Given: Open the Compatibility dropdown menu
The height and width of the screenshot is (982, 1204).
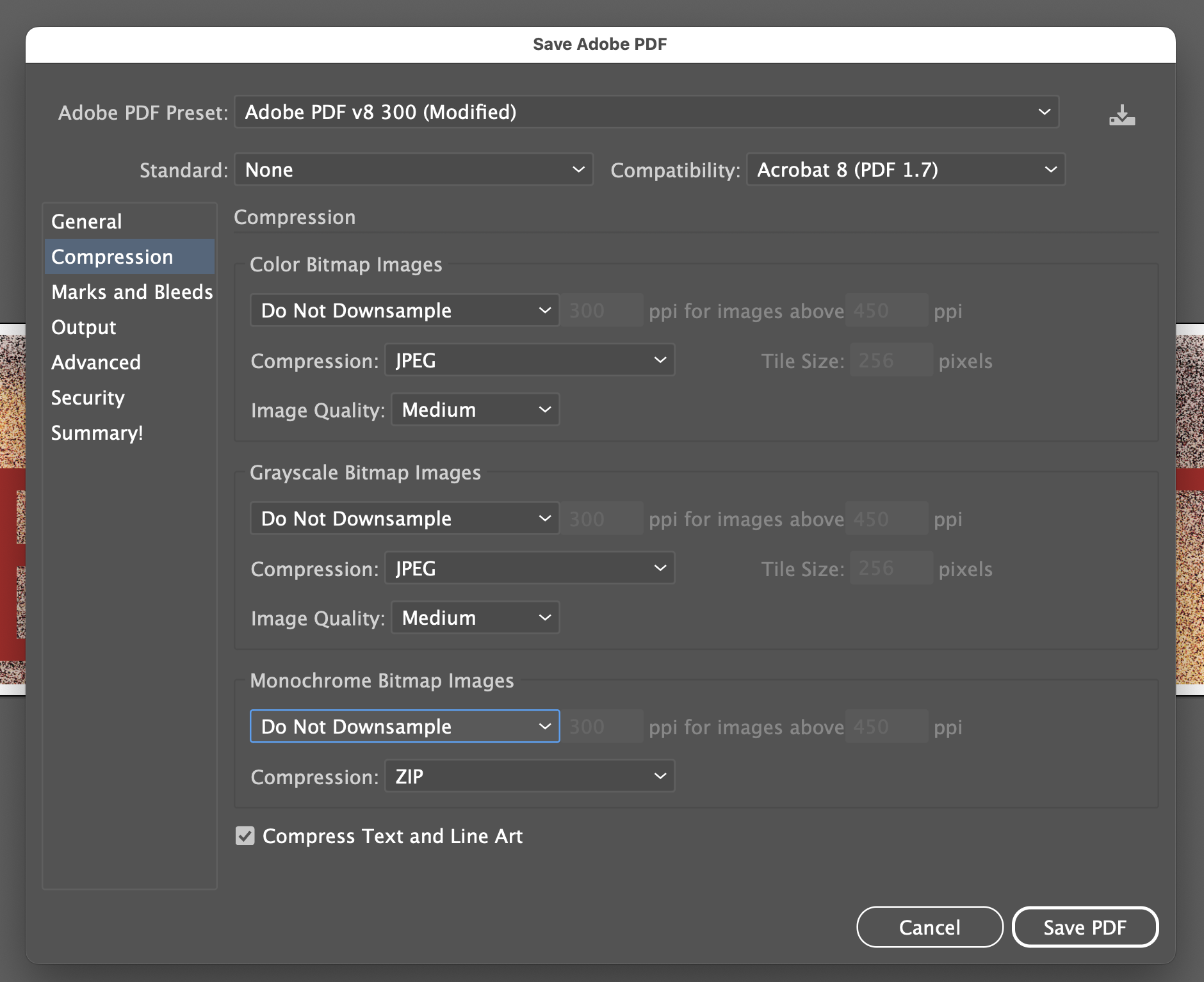Looking at the screenshot, I should [906, 170].
